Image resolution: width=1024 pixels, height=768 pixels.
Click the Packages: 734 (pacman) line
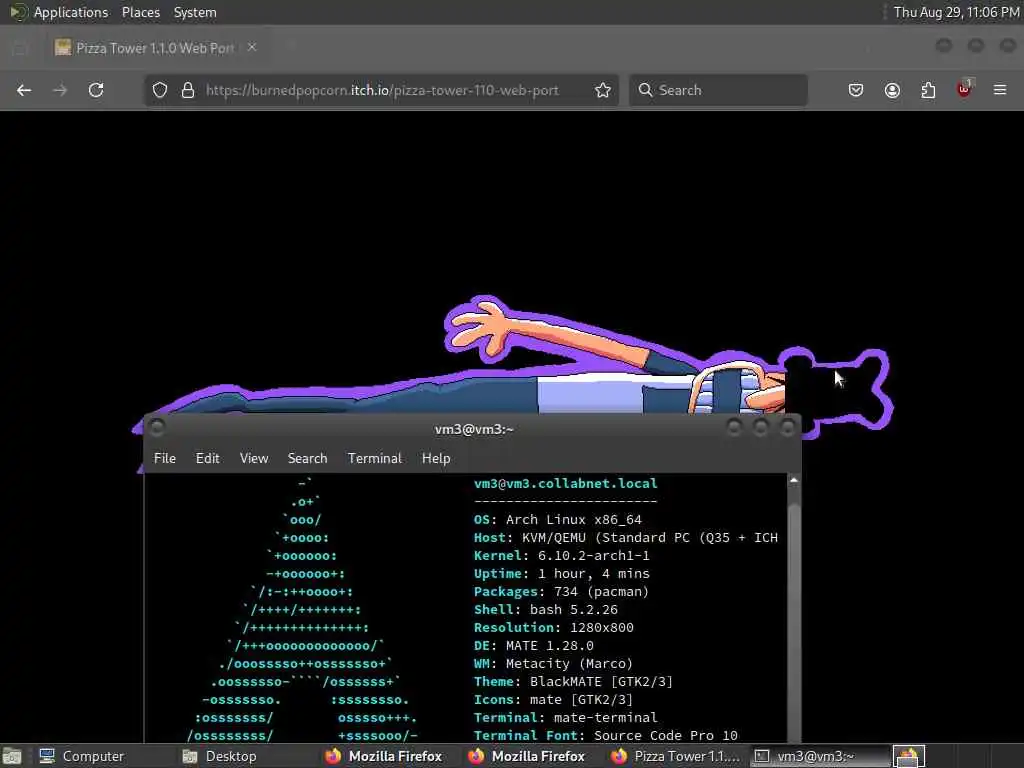pyautogui.click(x=562, y=592)
